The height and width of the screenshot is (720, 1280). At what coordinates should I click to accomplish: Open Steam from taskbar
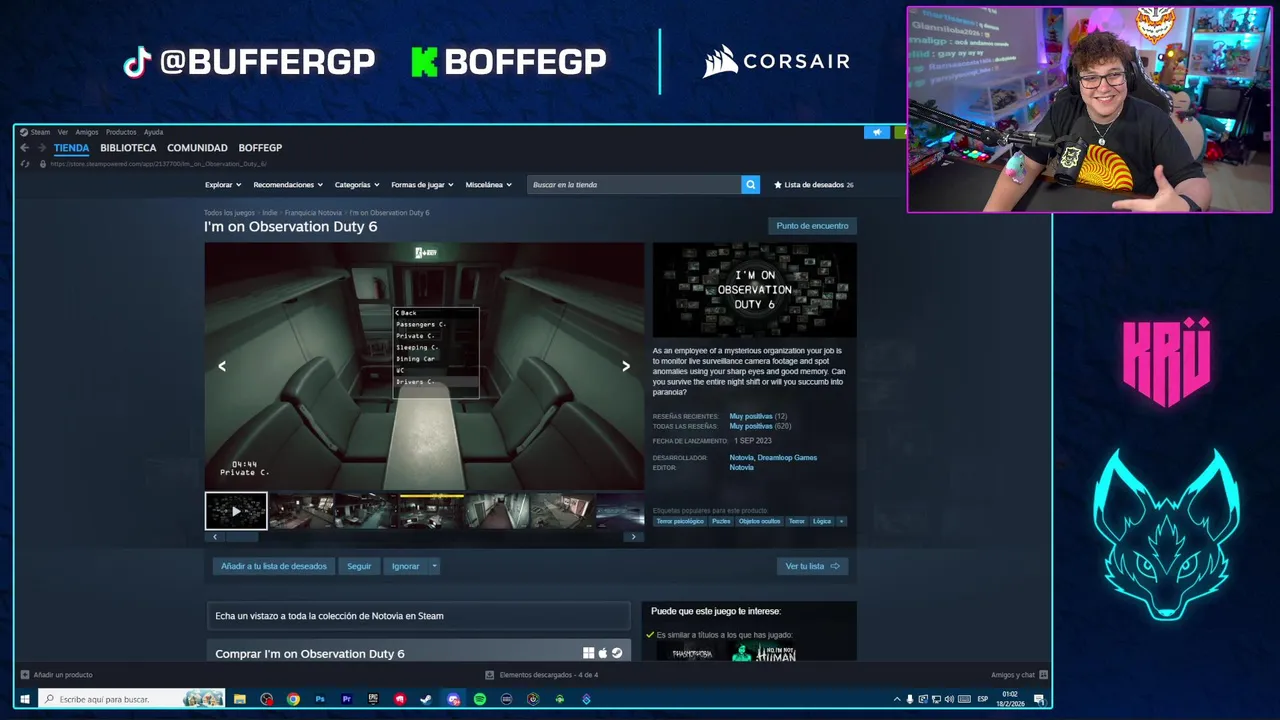click(426, 699)
